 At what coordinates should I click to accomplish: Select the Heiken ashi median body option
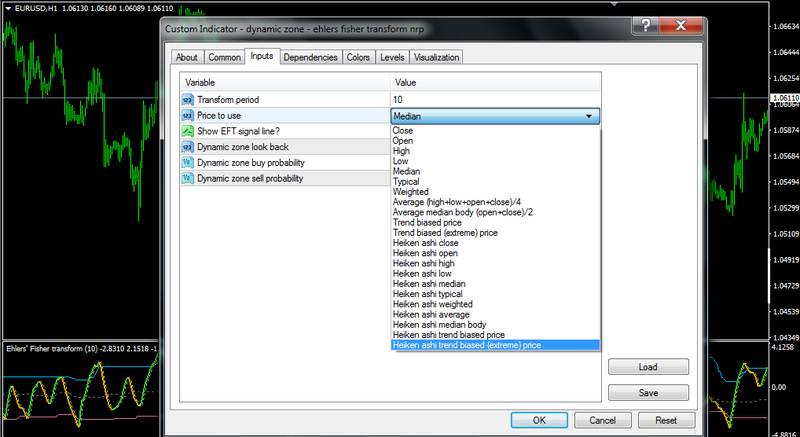[x=495, y=324]
